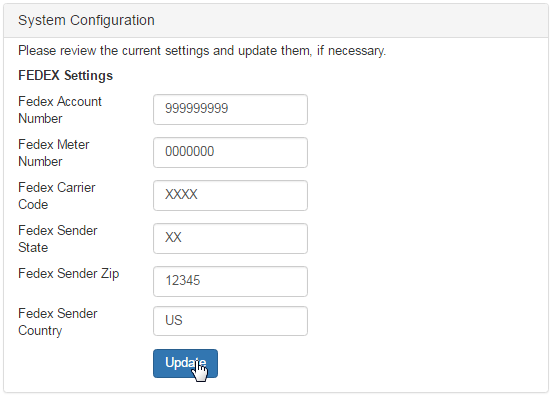This screenshot has width=553, height=396.
Task: Click blank space left of Update button
Action: pos(81,364)
